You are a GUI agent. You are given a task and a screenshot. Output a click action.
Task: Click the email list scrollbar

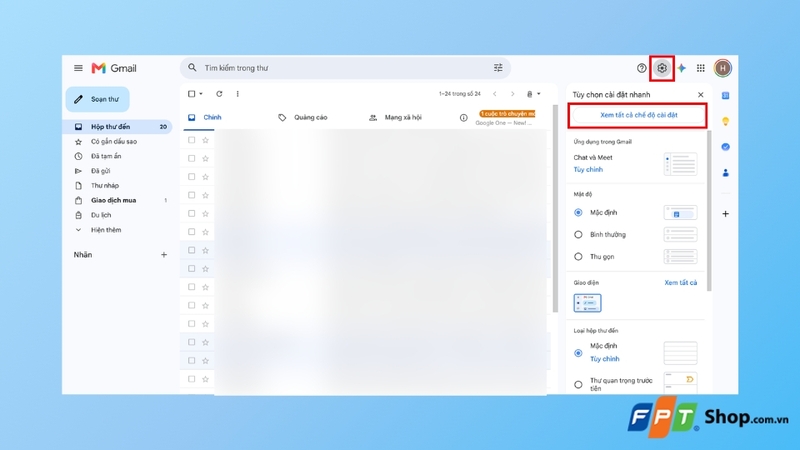point(555,208)
